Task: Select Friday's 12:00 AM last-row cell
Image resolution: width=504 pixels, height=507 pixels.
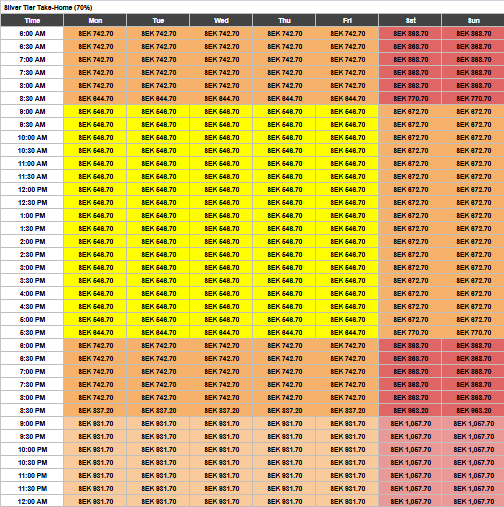Action: click(x=347, y=501)
